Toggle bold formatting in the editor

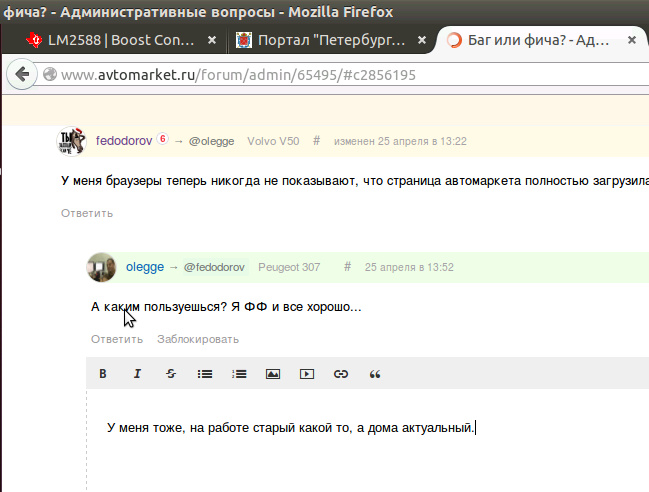pyautogui.click(x=103, y=374)
